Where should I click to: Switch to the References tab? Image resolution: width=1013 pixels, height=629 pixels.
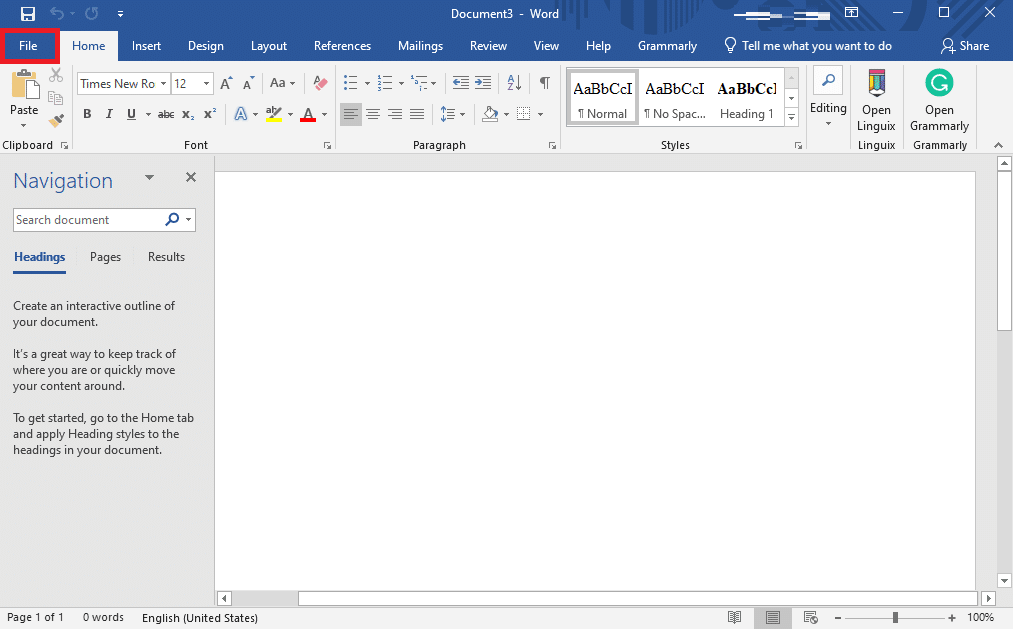(342, 46)
